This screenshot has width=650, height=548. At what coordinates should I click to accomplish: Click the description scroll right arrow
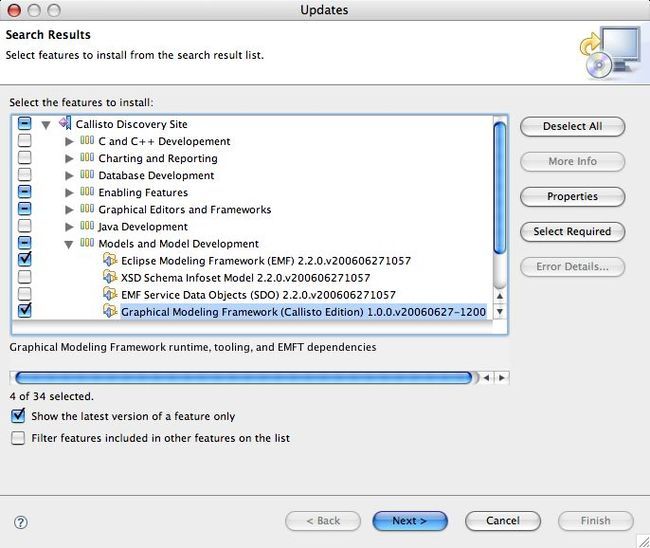coord(502,378)
